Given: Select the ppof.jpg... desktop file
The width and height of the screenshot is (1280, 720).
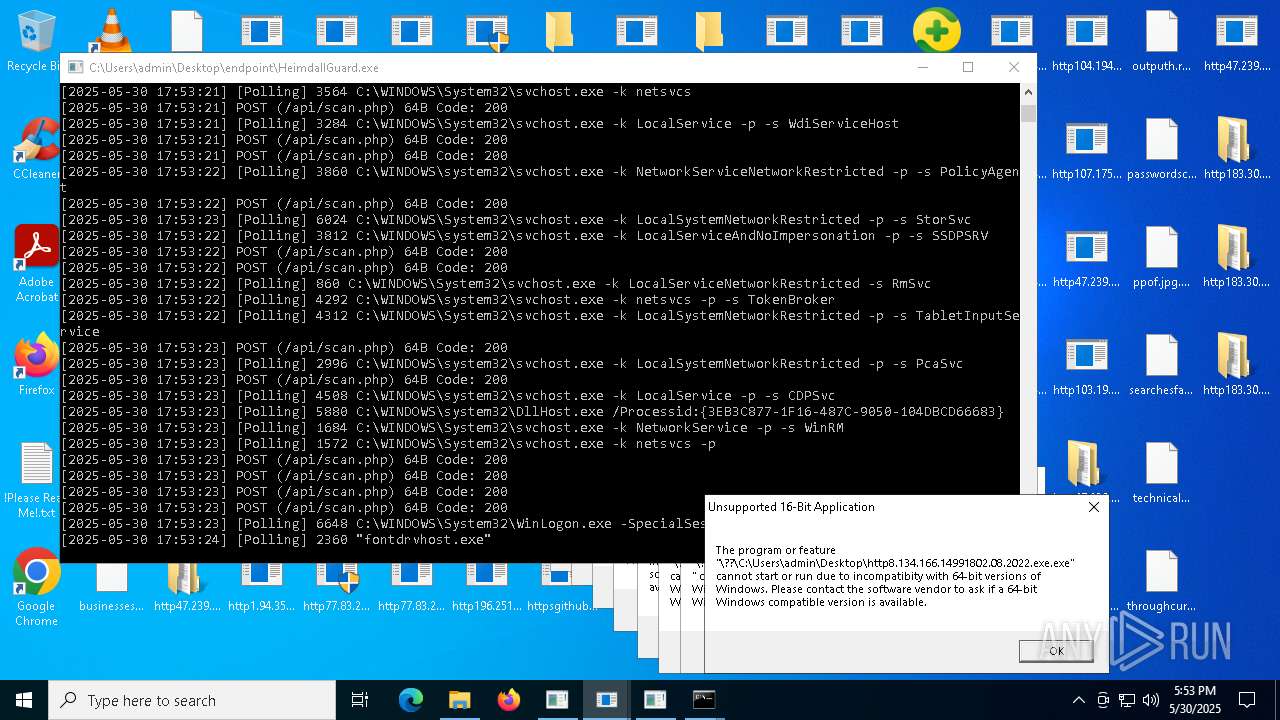Looking at the screenshot, I should (1161, 257).
